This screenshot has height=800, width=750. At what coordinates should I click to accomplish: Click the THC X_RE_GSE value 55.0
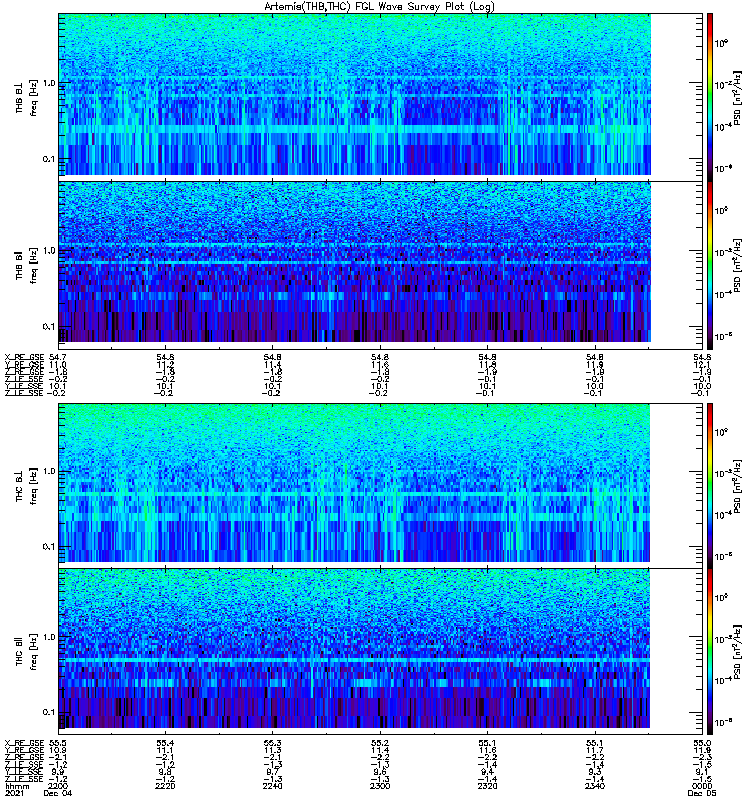tap(702, 743)
